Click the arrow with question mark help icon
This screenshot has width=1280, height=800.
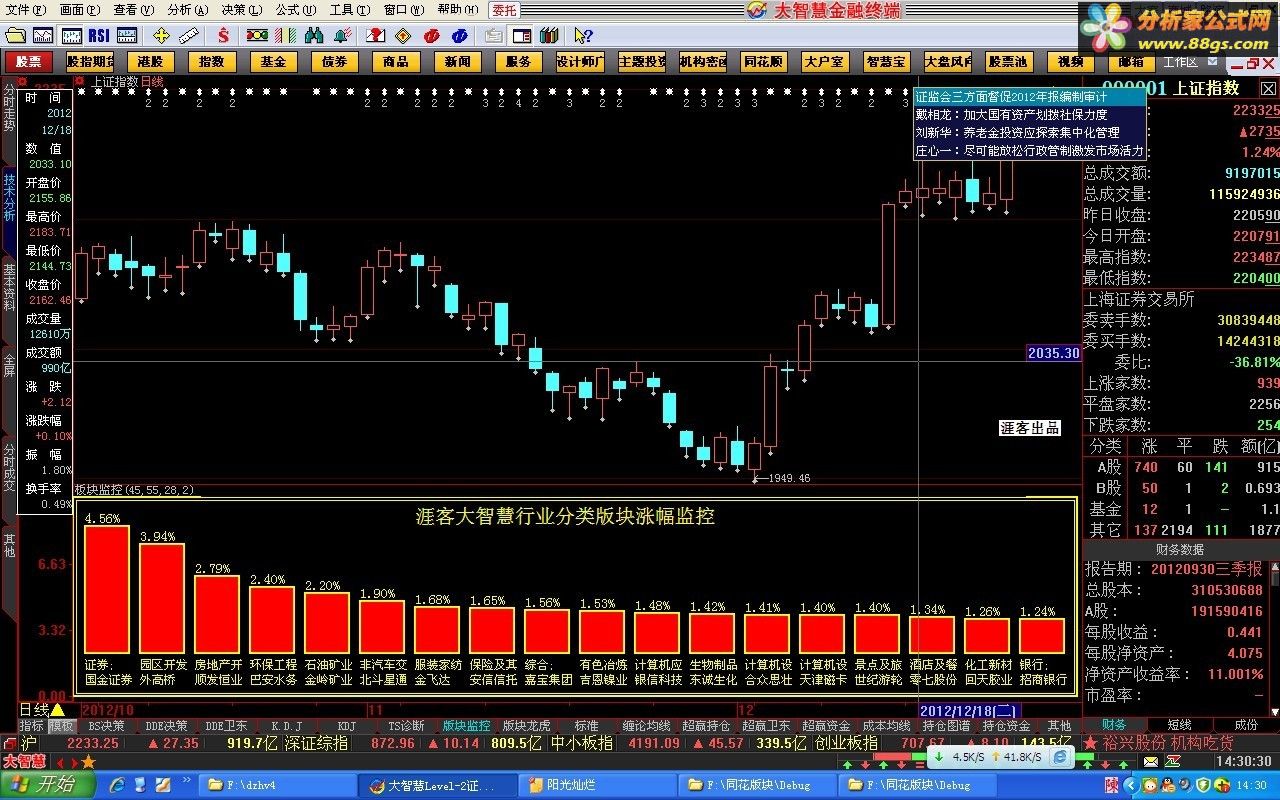pos(583,35)
